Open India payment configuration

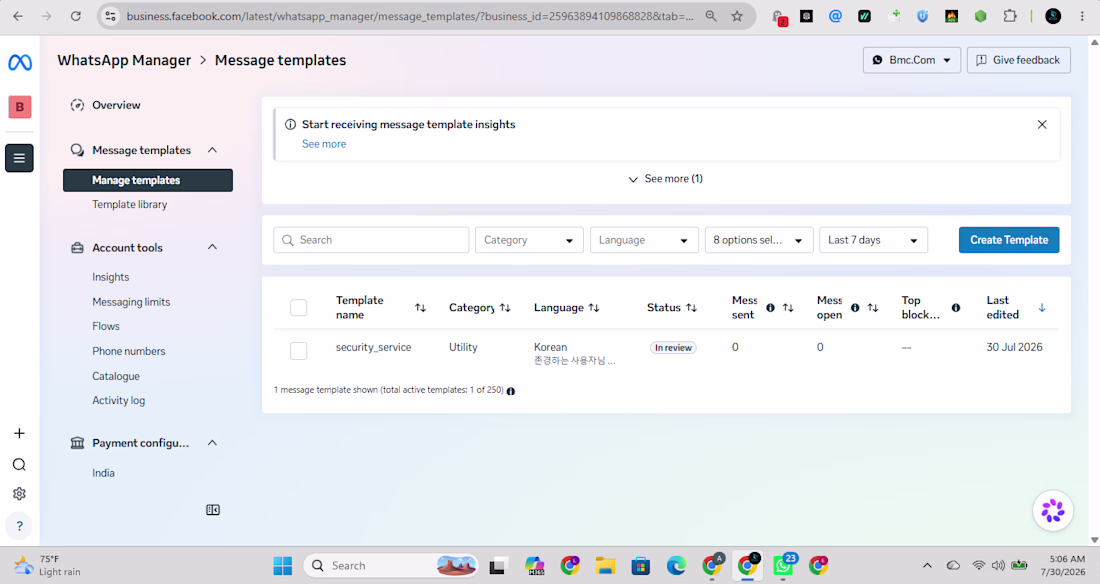(x=103, y=473)
